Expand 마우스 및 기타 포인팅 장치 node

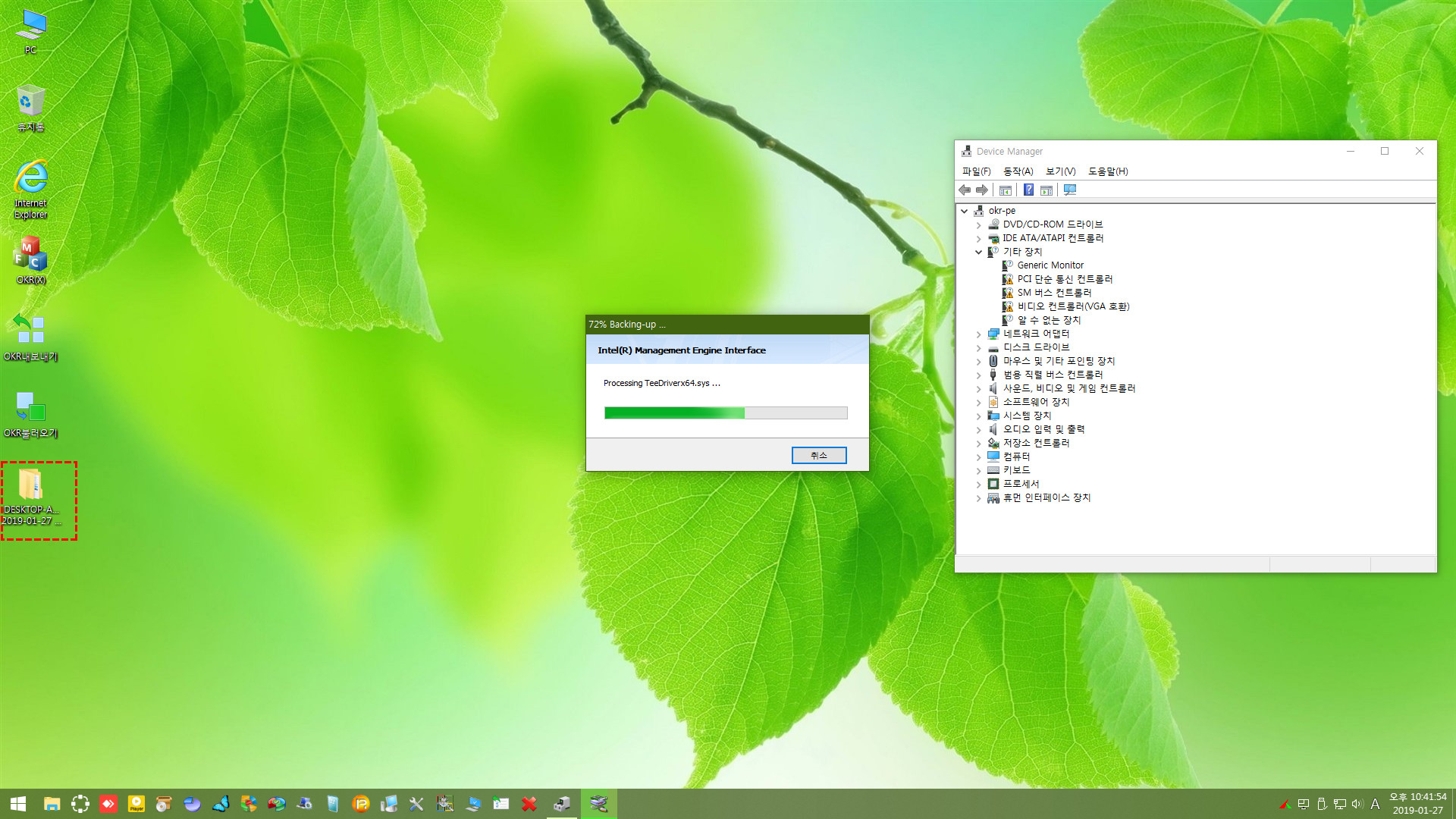[978, 361]
